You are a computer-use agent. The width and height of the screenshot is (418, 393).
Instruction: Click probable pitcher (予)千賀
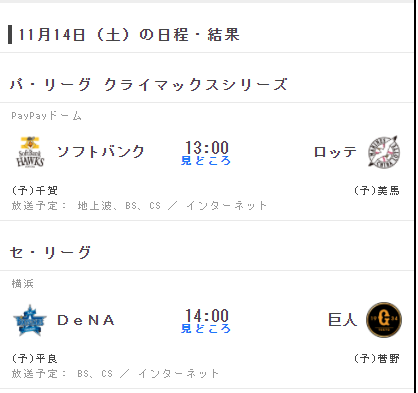coord(35,190)
